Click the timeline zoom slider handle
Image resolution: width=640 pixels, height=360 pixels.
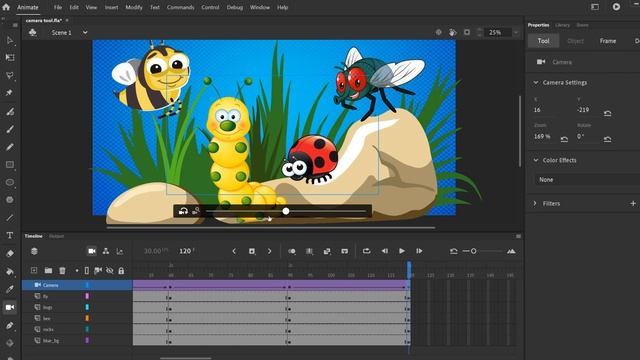point(473,251)
